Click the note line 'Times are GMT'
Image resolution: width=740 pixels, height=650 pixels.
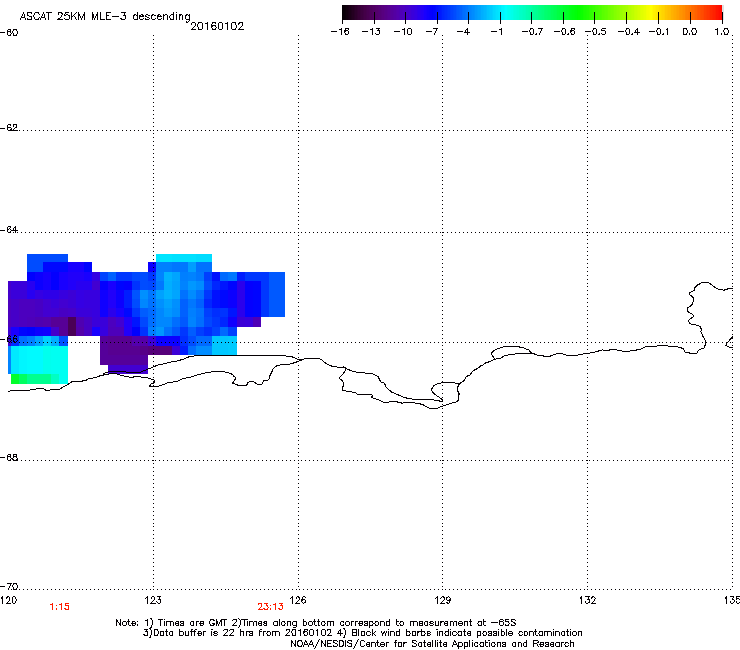(x=193, y=623)
